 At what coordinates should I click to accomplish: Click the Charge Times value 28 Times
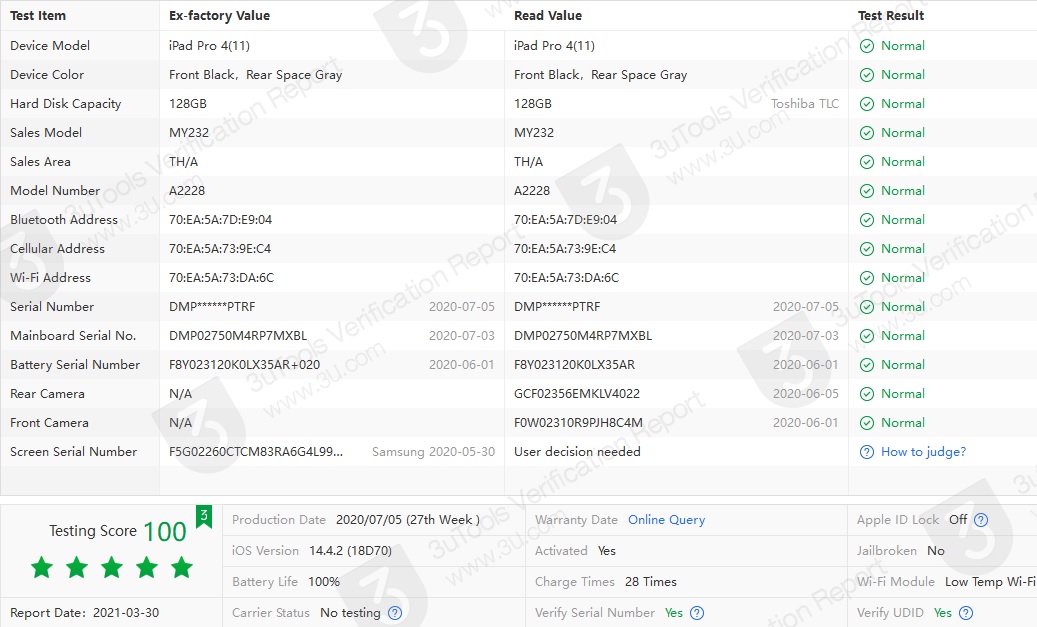point(651,582)
